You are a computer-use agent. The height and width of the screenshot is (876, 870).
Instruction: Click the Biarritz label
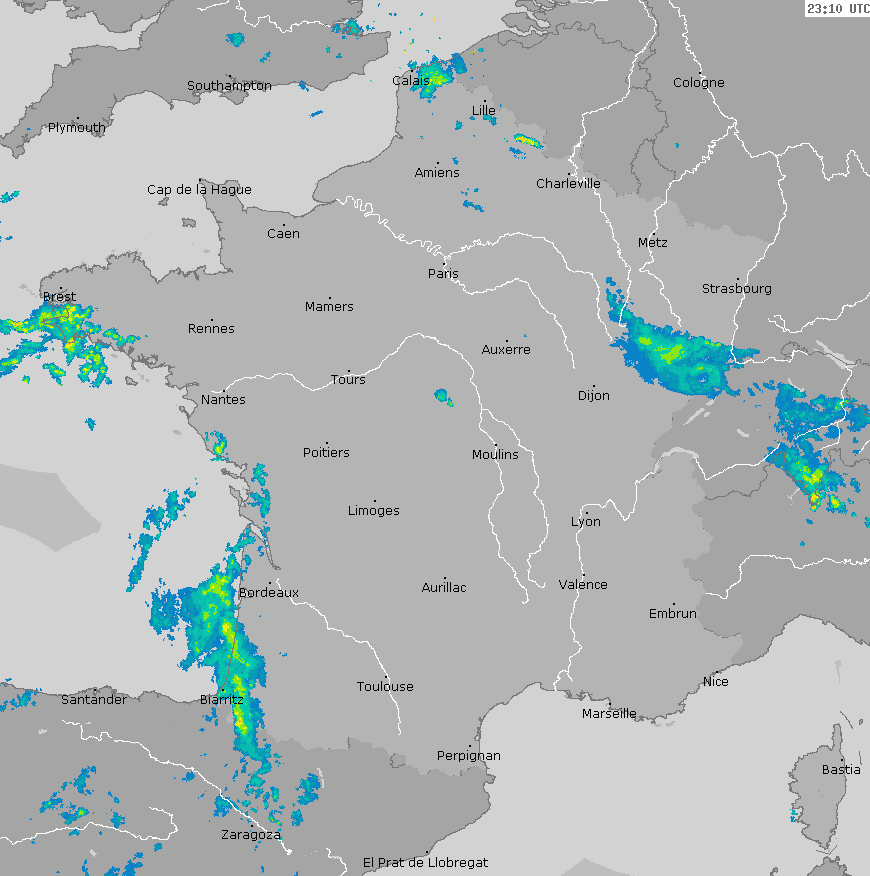tap(222, 699)
